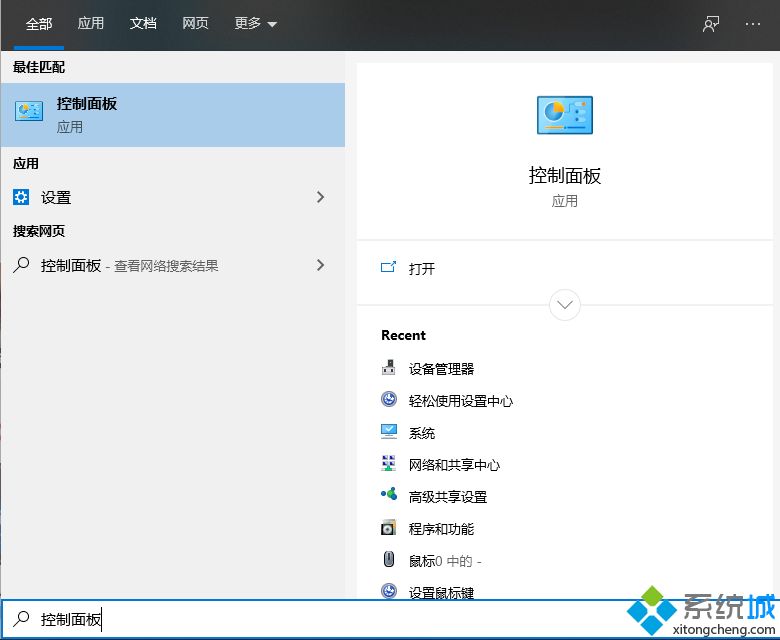Open Device Manager (设备管理器) from the Recent list

[x=441, y=369]
